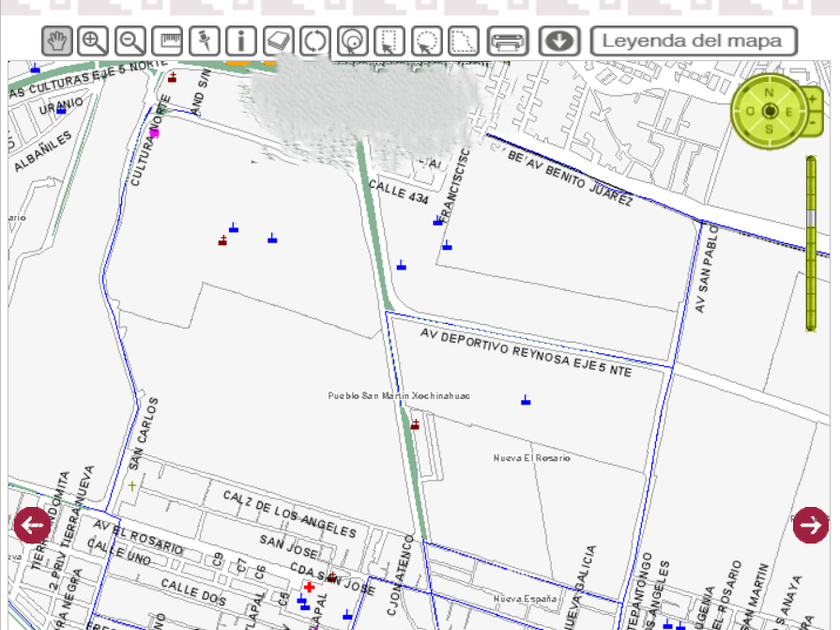Select the Pan hand tool

click(57, 41)
